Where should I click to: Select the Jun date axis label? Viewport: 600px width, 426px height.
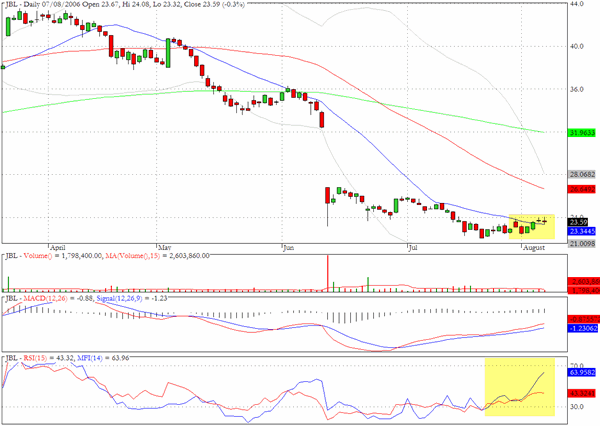tap(289, 248)
